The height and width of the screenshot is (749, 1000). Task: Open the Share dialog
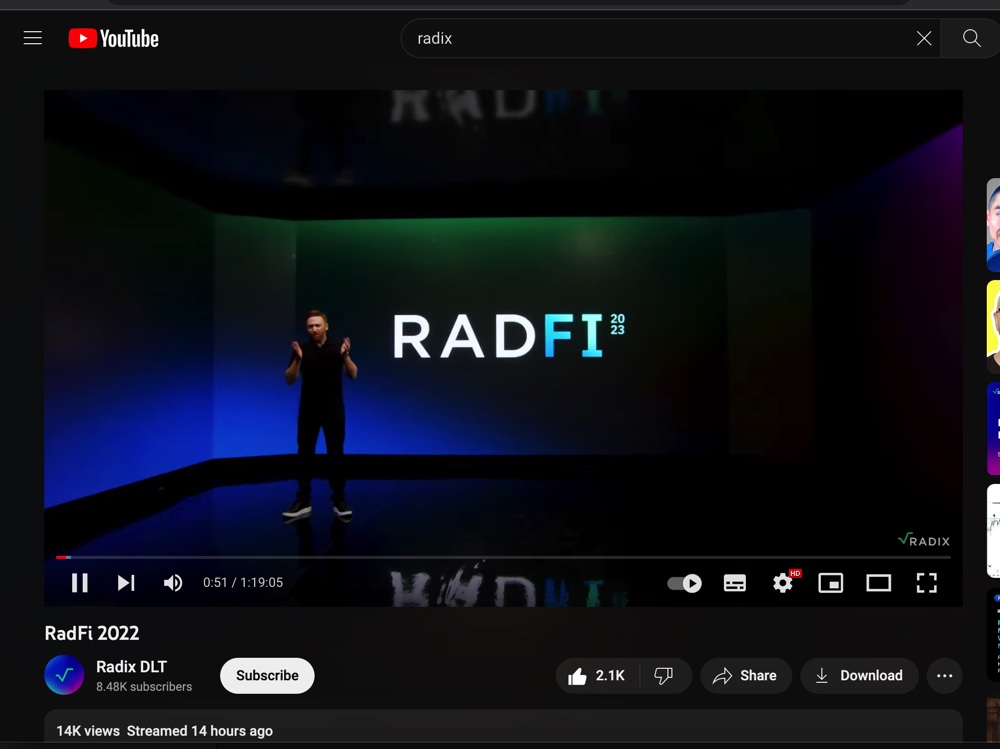point(745,675)
